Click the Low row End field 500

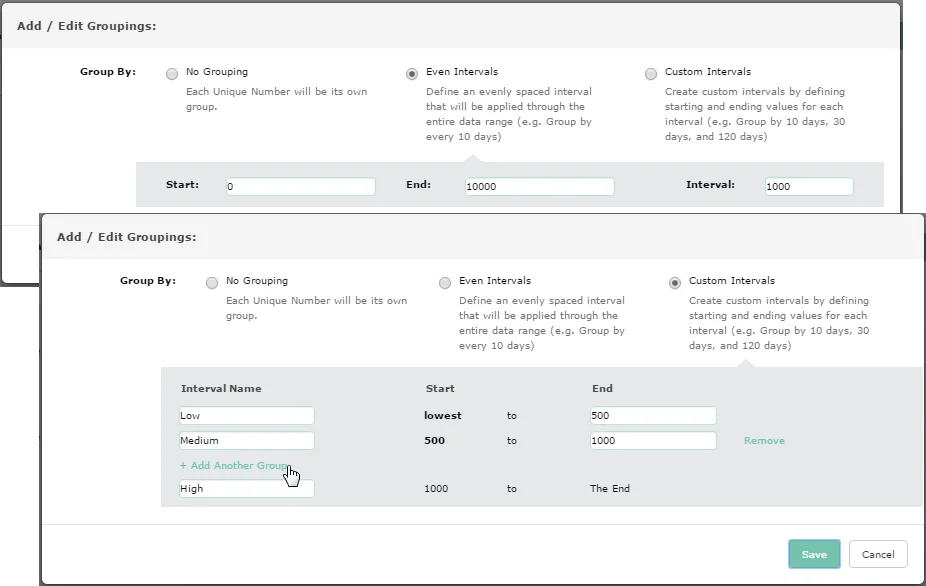(x=653, y=415)
